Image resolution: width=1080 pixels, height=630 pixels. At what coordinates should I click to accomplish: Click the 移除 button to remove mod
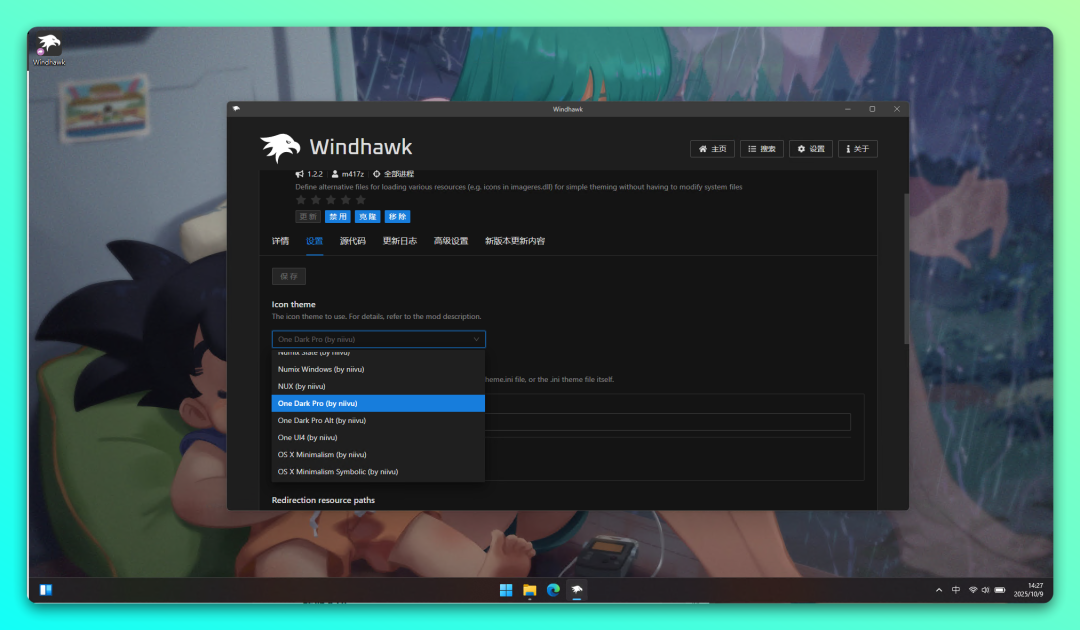[x=397, y=216]
